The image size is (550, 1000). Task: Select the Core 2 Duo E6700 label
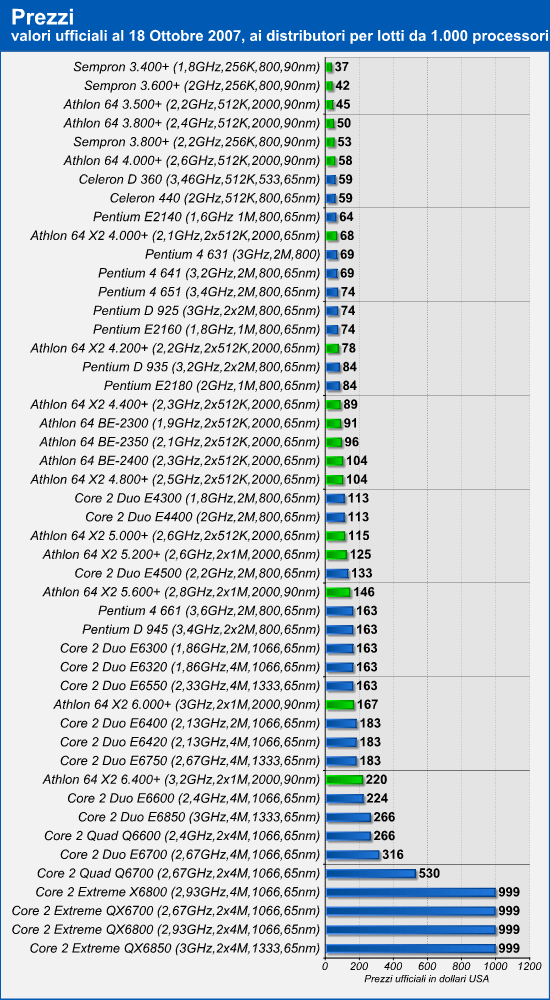(190, 855)
